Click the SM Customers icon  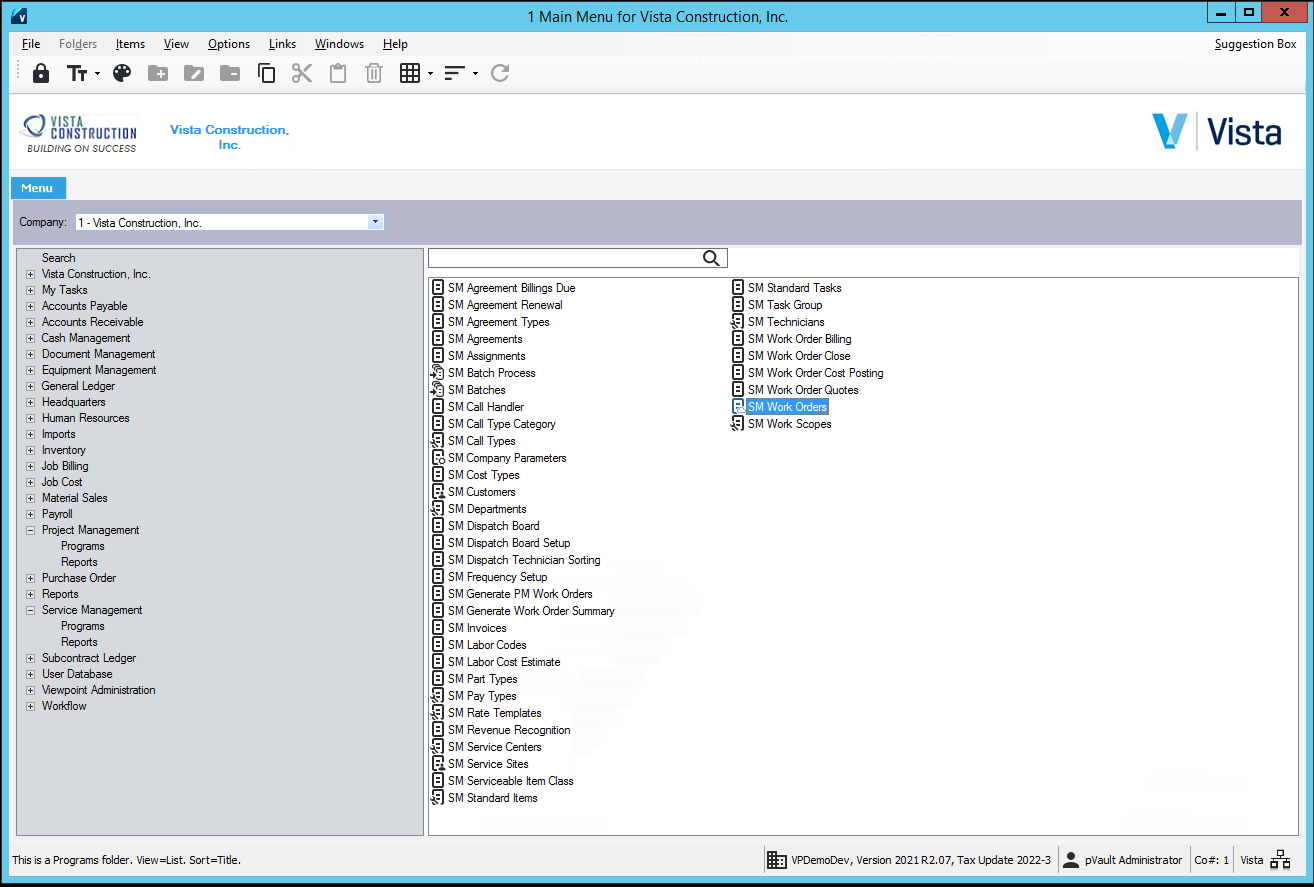pyautogui.click(x=438, y=492)
